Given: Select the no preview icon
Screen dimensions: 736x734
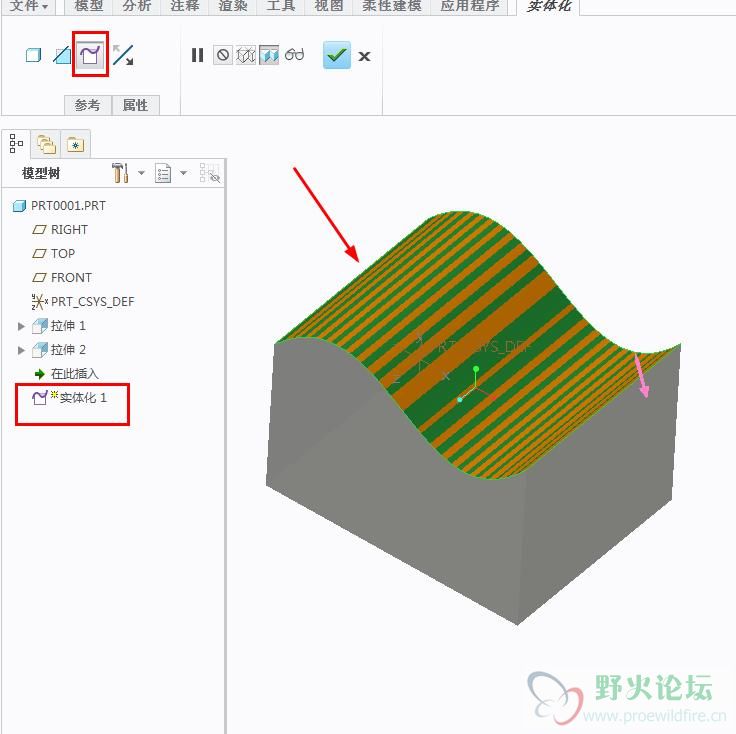Looking at the screenshot, I should [x=223, y=55].
